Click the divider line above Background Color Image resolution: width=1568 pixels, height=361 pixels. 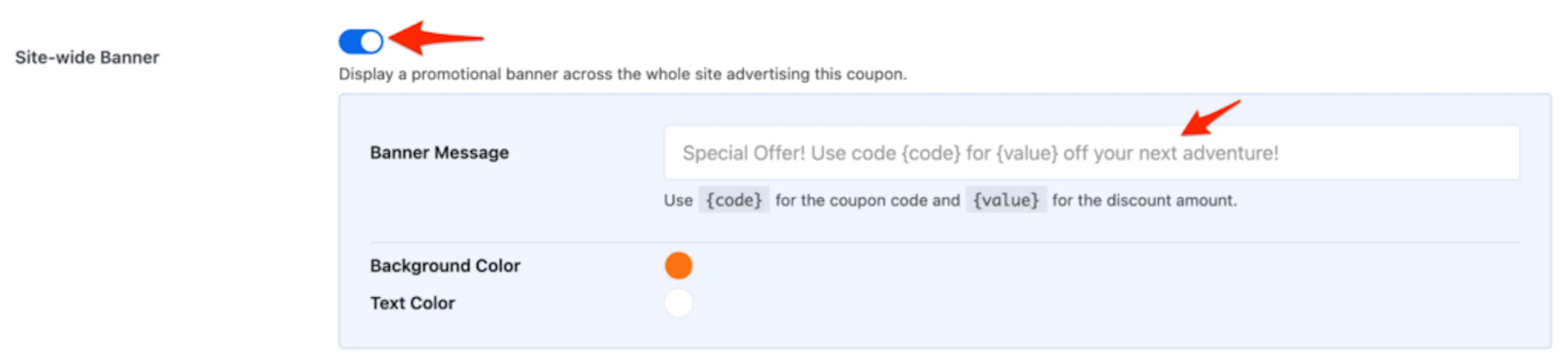point(944,242)
